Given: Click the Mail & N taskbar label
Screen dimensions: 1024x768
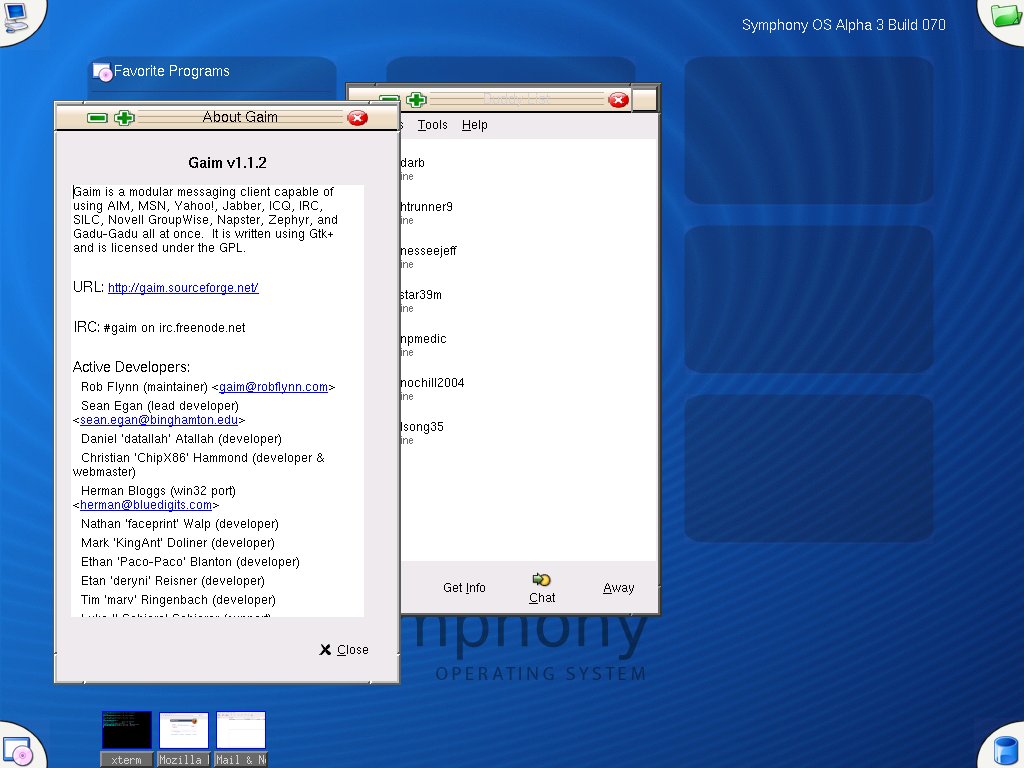Looking at the screenshot, I should coord(241,760).
